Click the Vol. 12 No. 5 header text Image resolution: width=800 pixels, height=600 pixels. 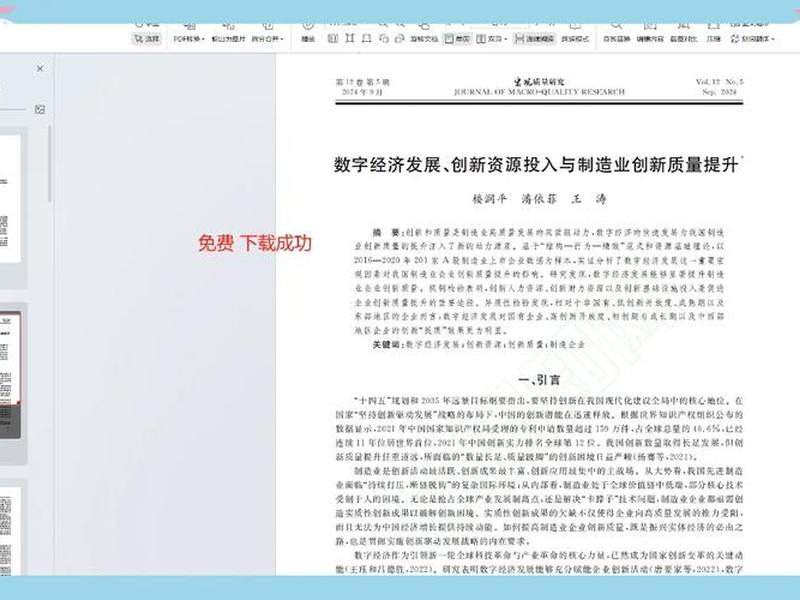(719, 82)
